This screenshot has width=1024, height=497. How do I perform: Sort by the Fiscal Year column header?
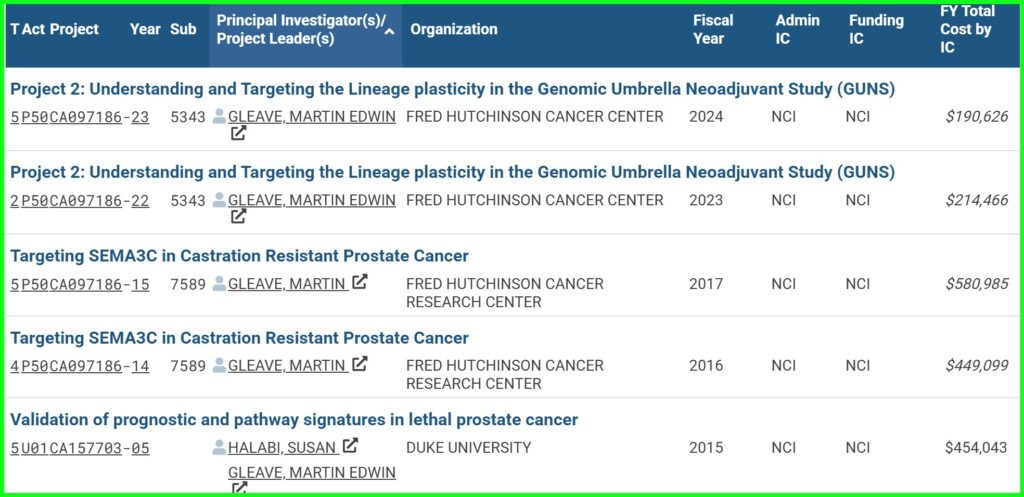click(x=713, y=29)
